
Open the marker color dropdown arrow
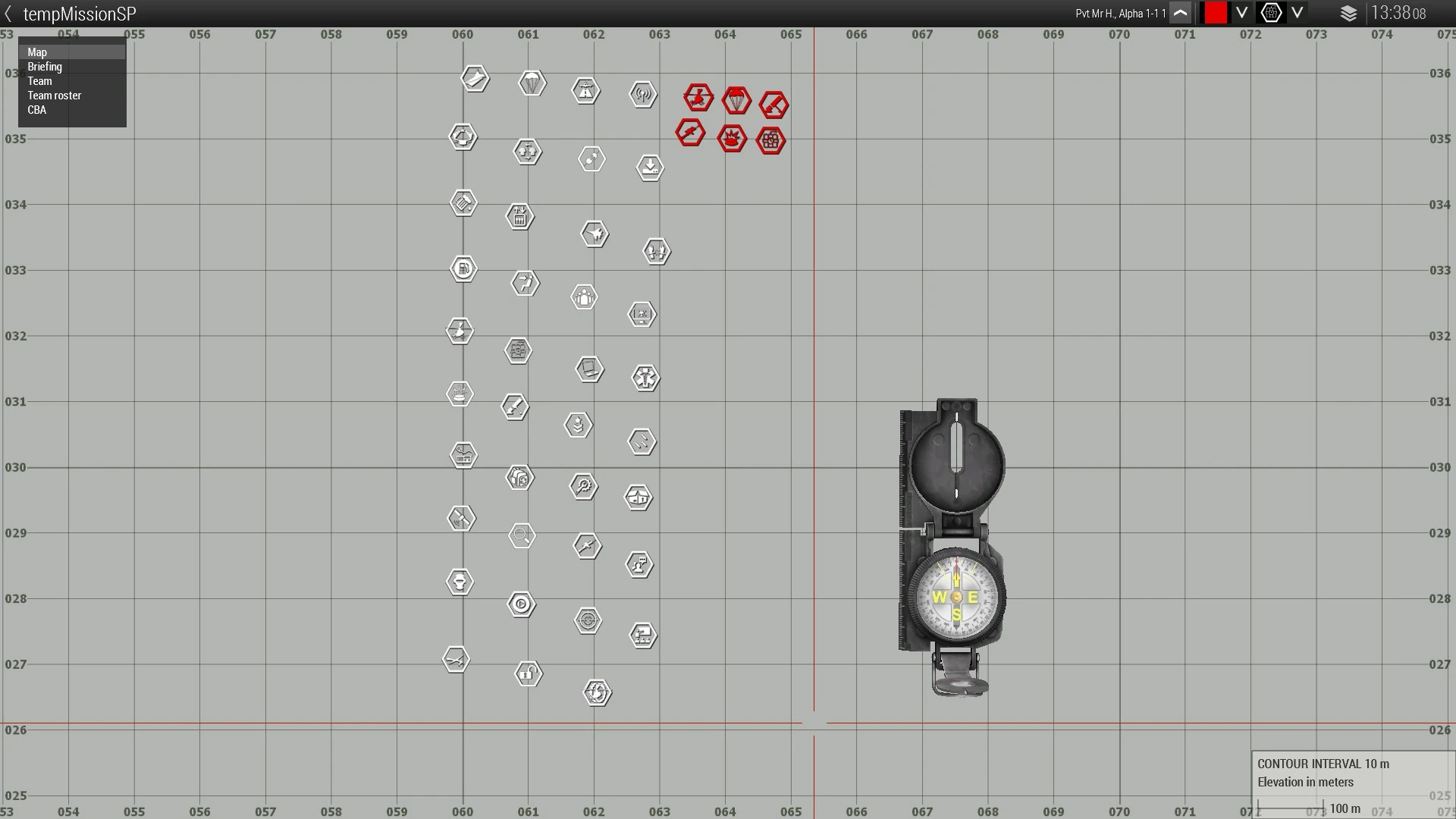[1241, 14]
